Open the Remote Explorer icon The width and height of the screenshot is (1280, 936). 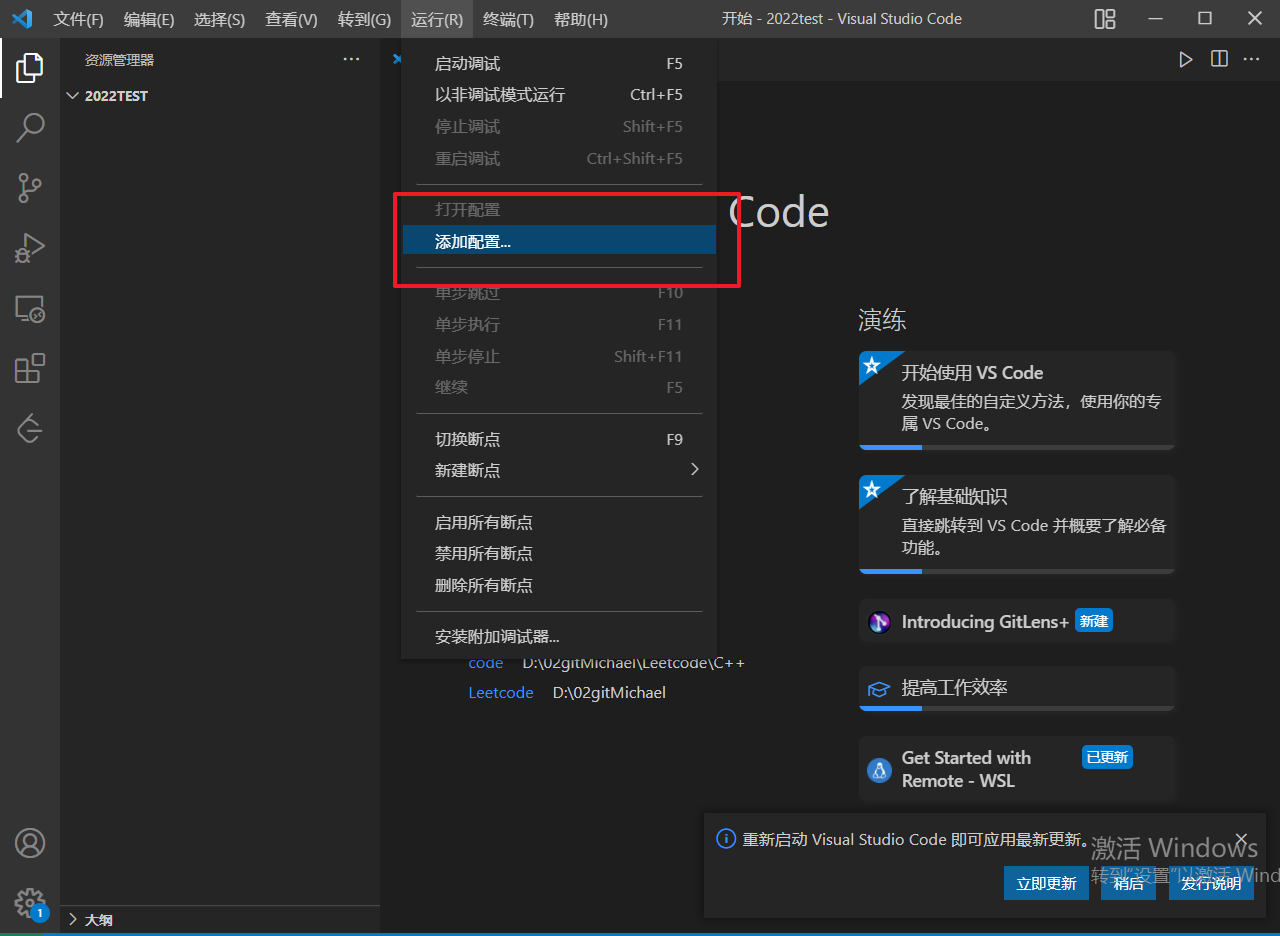tap(30, 308)
